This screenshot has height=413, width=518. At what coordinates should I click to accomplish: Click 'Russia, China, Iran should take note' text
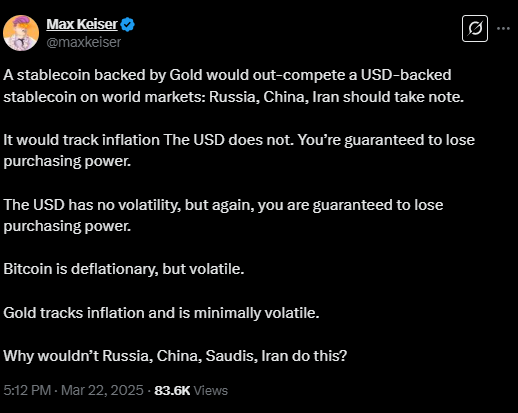[336, 97]
